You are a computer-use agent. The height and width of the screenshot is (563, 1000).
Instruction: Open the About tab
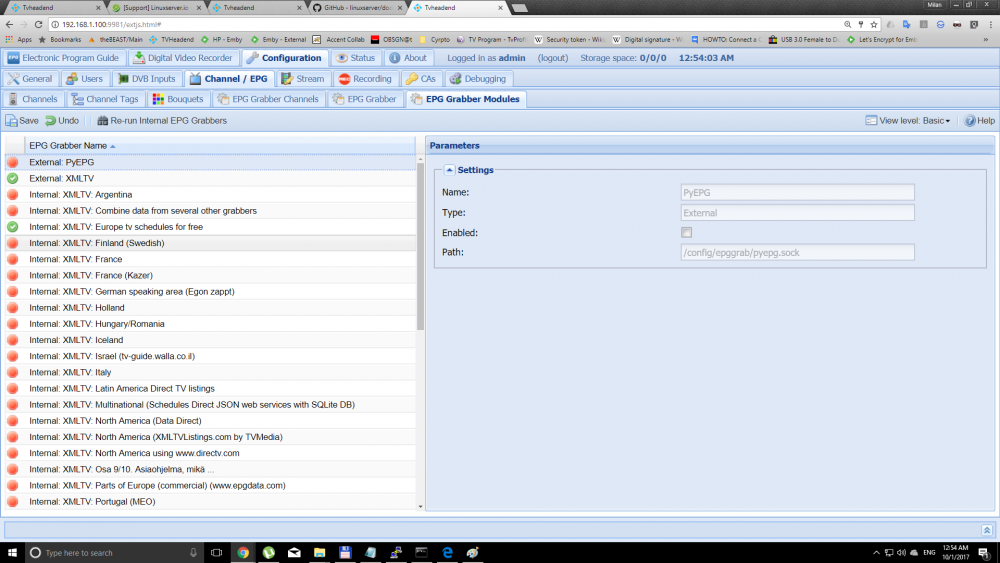[x=408, y=57]
